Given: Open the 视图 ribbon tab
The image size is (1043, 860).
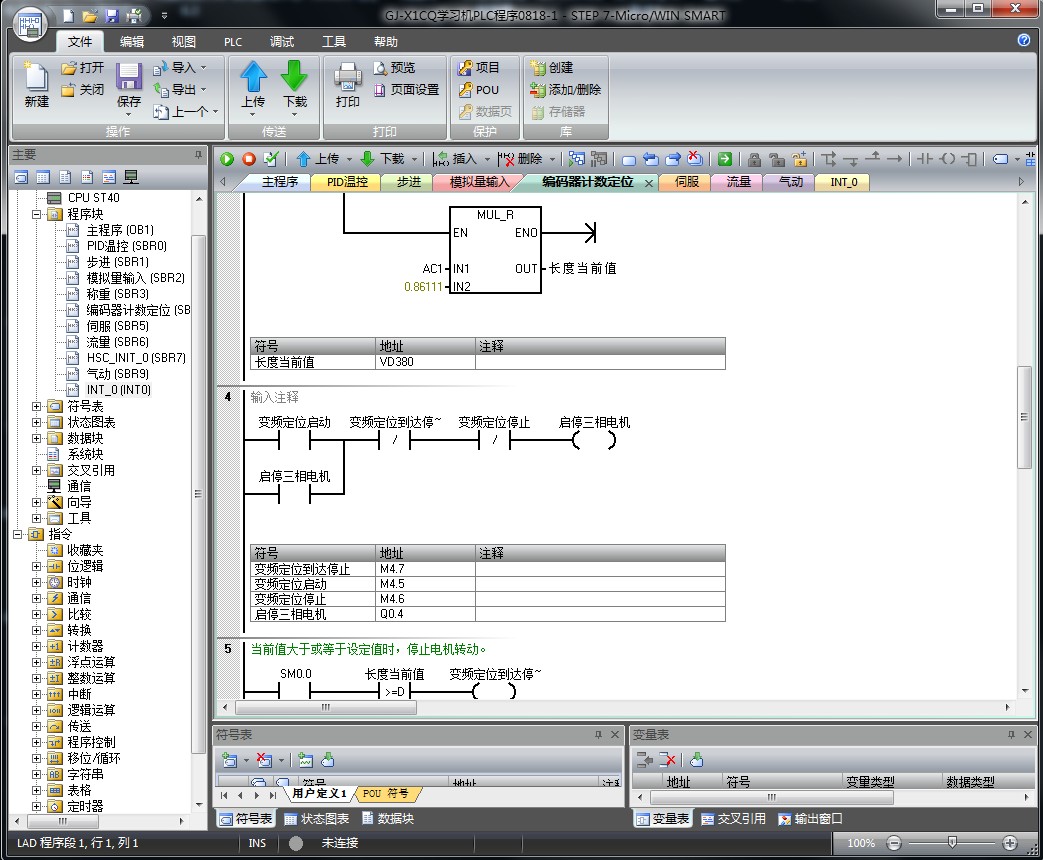Looking at the screenshot, I should point(184,42).
